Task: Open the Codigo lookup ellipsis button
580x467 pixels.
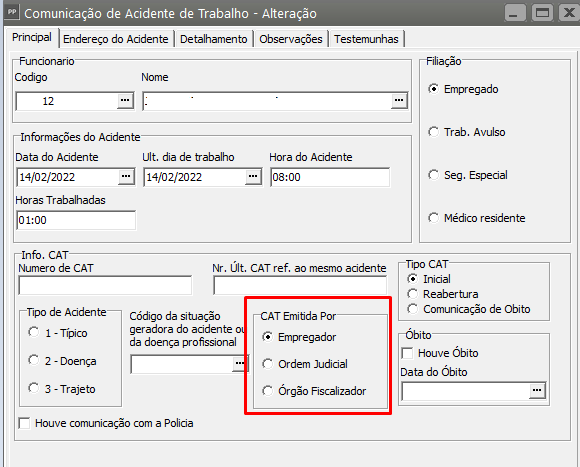Action: coord(125,101)
